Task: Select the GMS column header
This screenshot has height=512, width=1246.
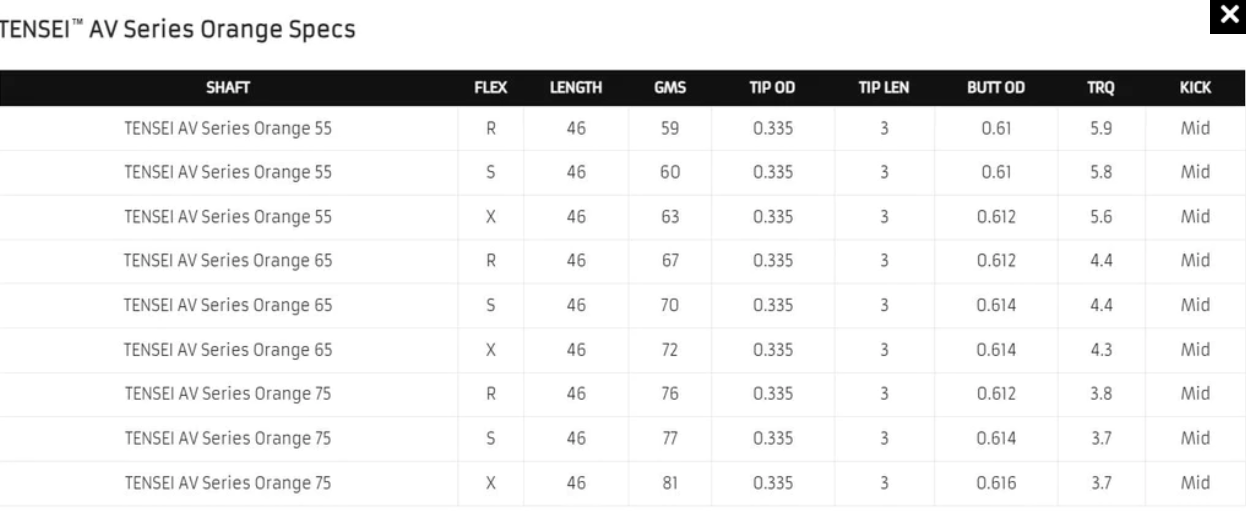Action: (668, 88)
